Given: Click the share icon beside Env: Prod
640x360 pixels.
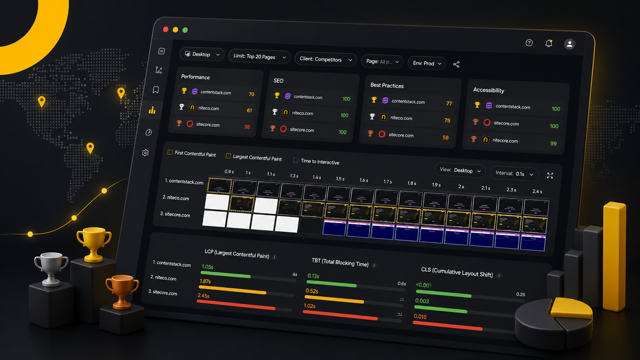Looking at the screenshot, I should (456, 64).
